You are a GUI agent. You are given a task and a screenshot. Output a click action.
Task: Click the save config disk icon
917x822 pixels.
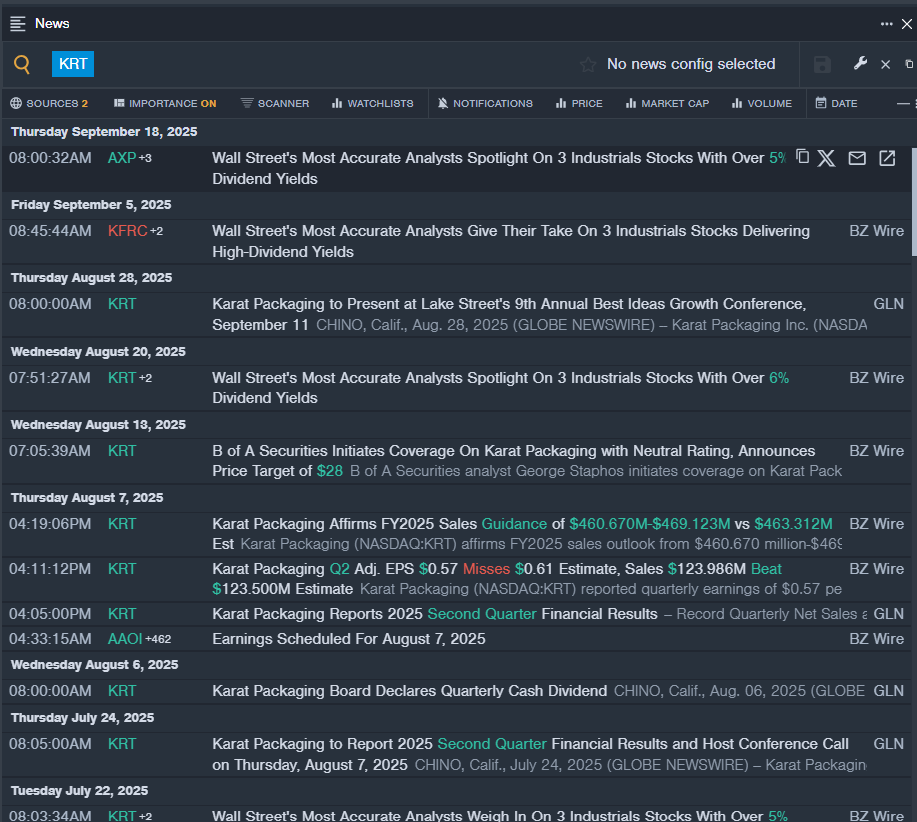[x=822, y=65]
